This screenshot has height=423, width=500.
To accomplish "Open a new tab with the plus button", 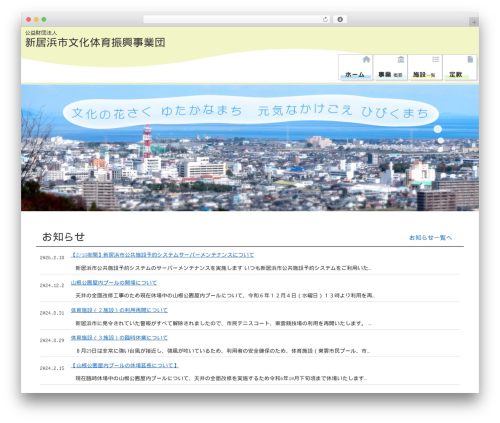I will [474, 22].
